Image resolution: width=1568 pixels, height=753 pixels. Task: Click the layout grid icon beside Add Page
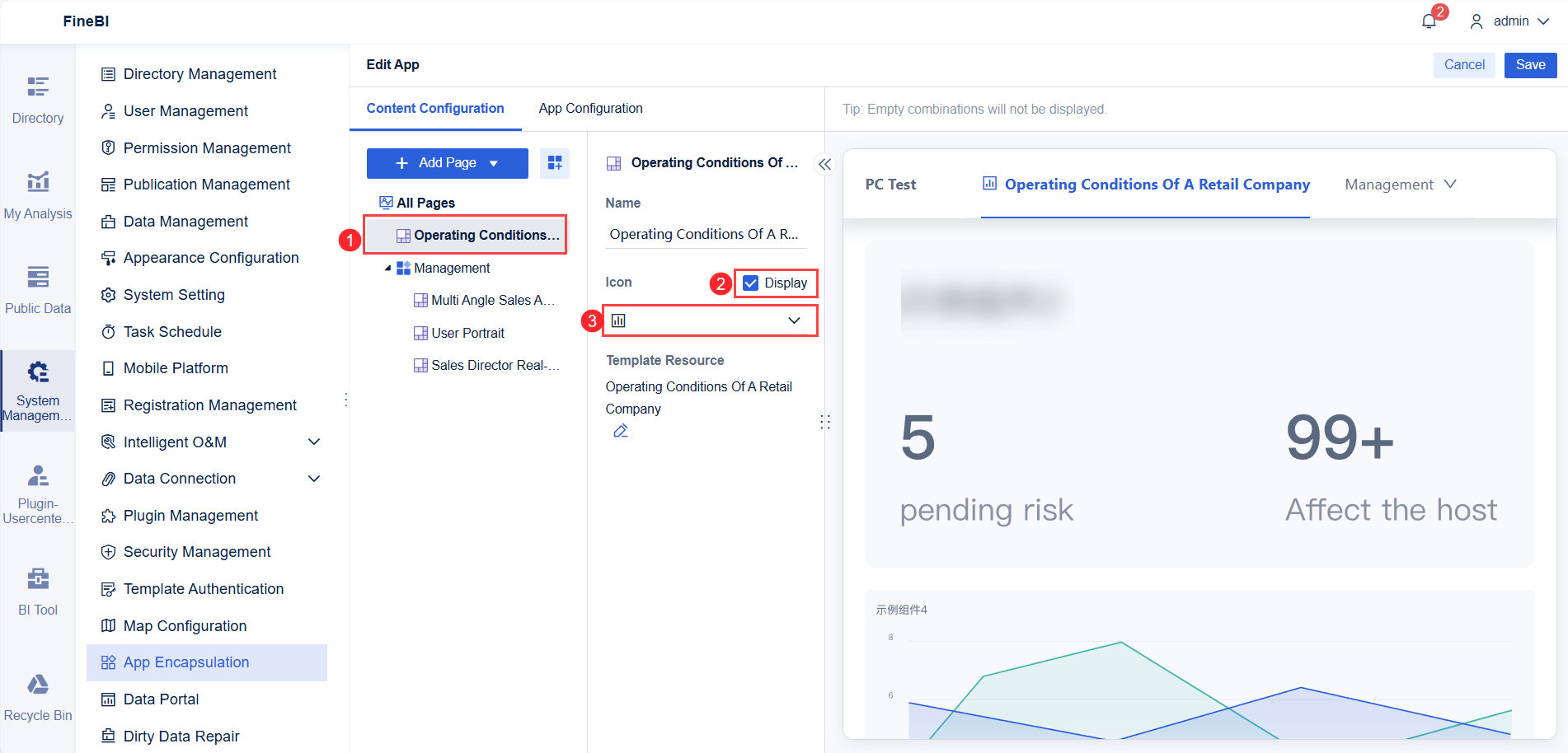tap(555, 163)
